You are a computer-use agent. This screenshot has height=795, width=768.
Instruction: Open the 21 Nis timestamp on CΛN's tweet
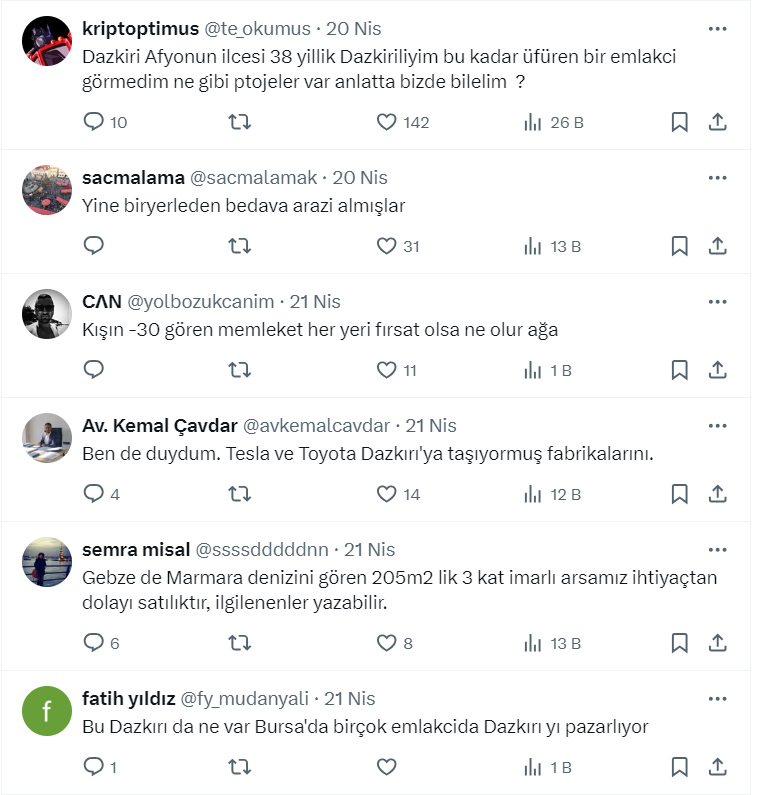coord(315,301)
